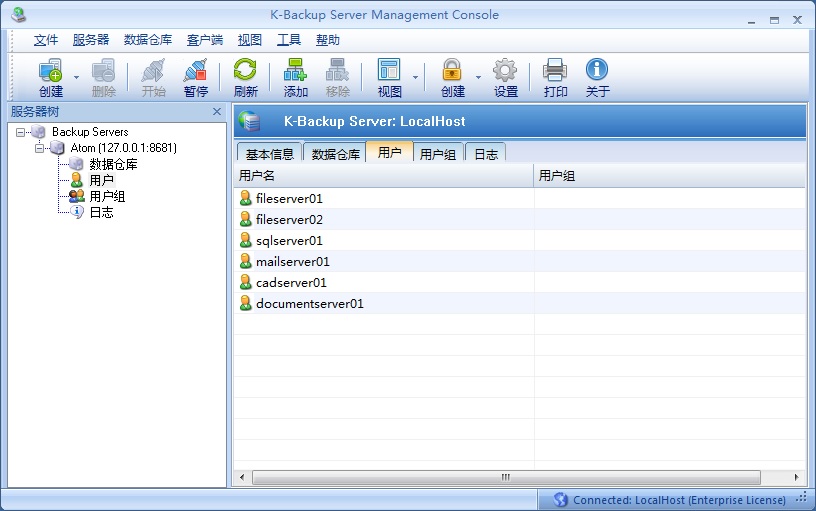The image size is (816, 511).
Task: Select fileserver01 user row
Action: click(520, 198)
